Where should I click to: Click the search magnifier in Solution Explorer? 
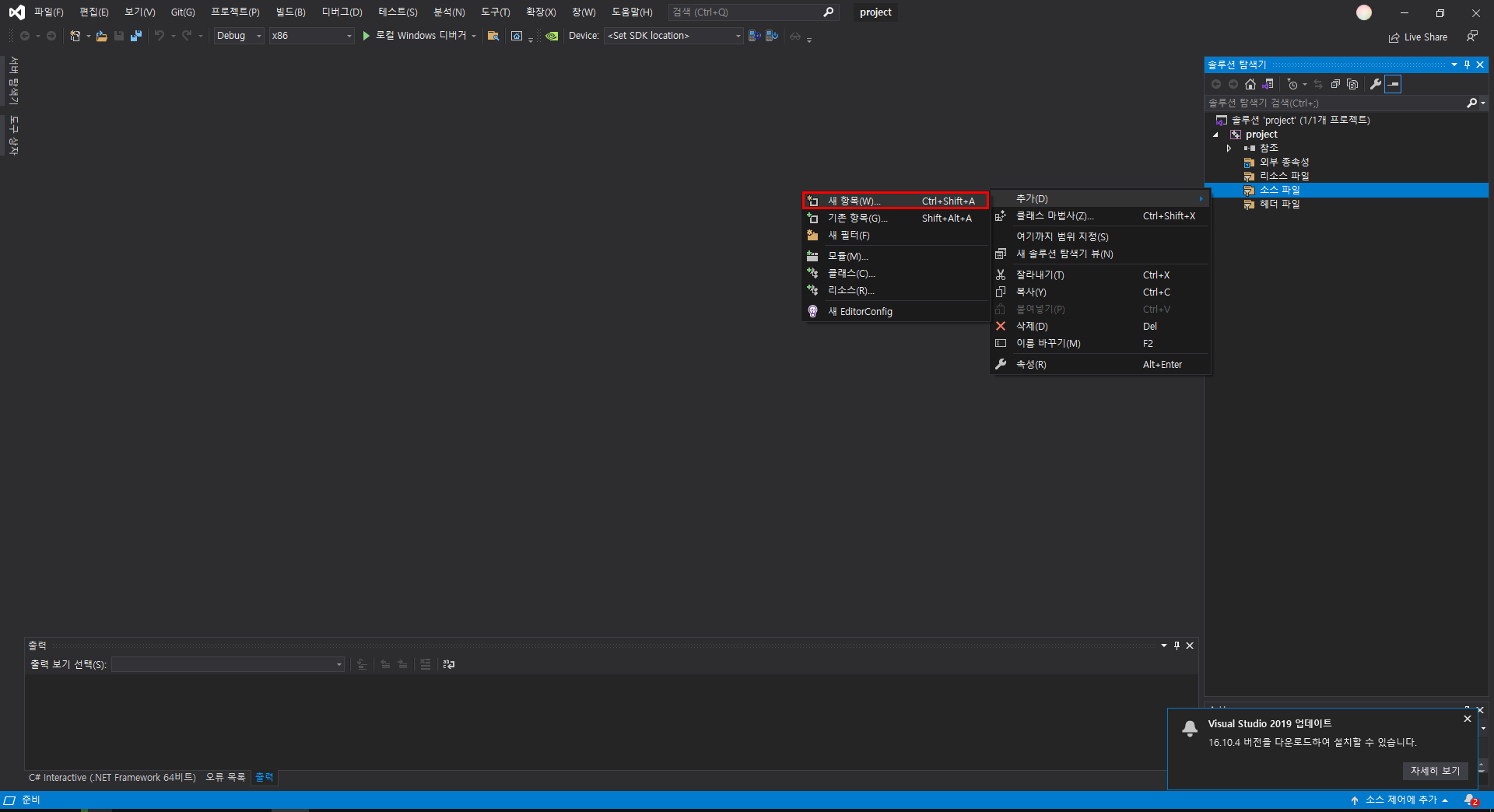1471,103
